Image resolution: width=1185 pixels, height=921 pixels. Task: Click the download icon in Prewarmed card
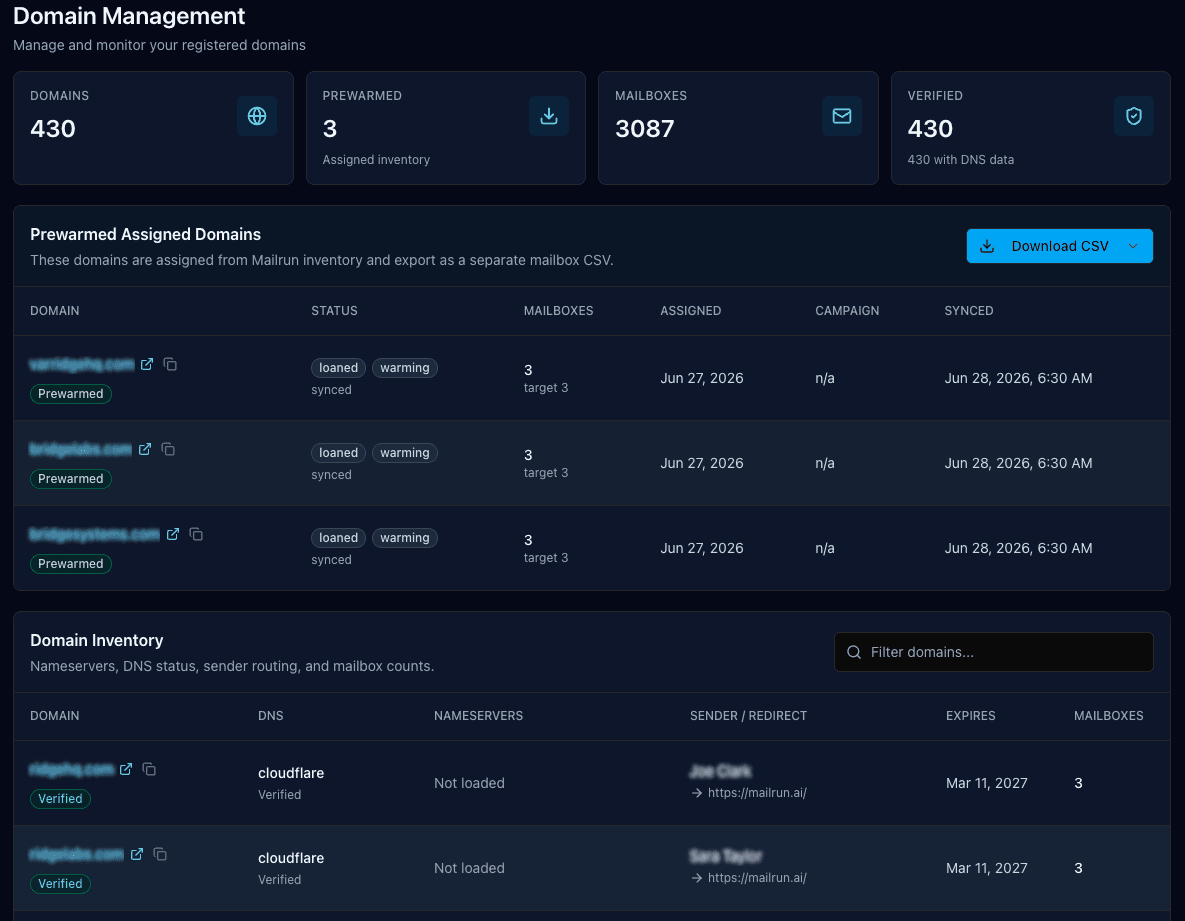[549, 116]
